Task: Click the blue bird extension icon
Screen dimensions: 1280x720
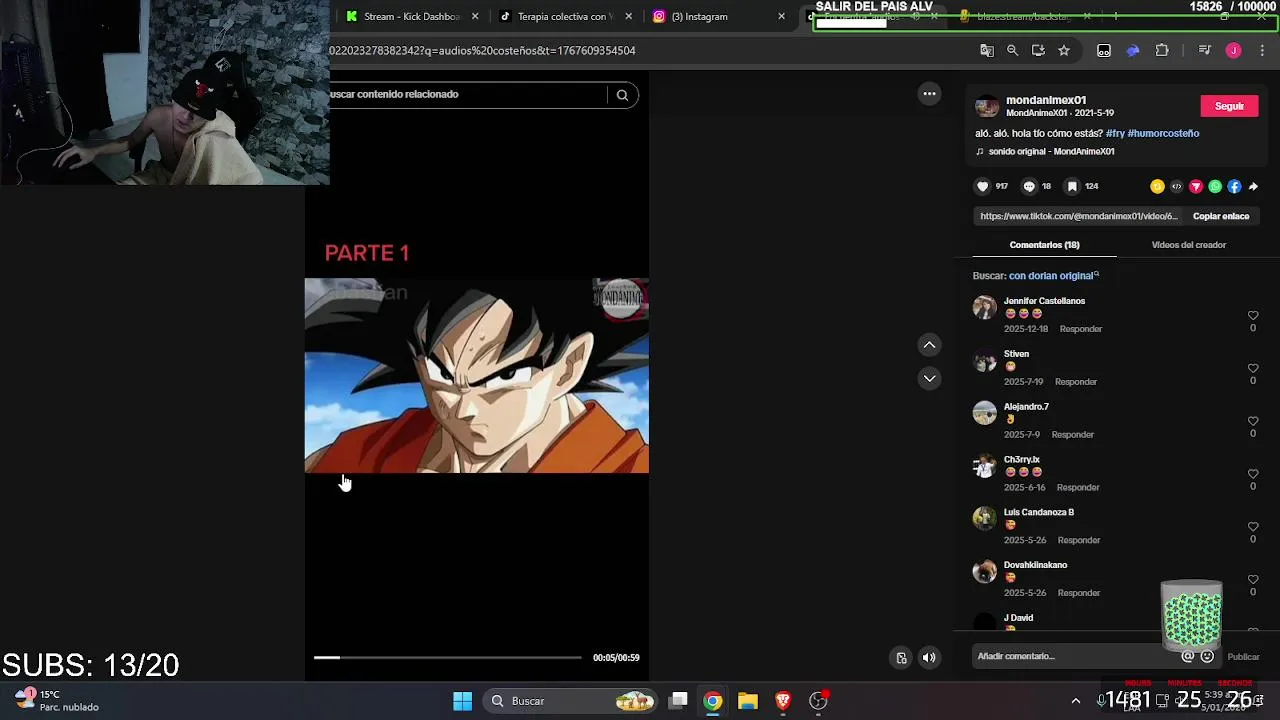Action: click(1133, 51)
